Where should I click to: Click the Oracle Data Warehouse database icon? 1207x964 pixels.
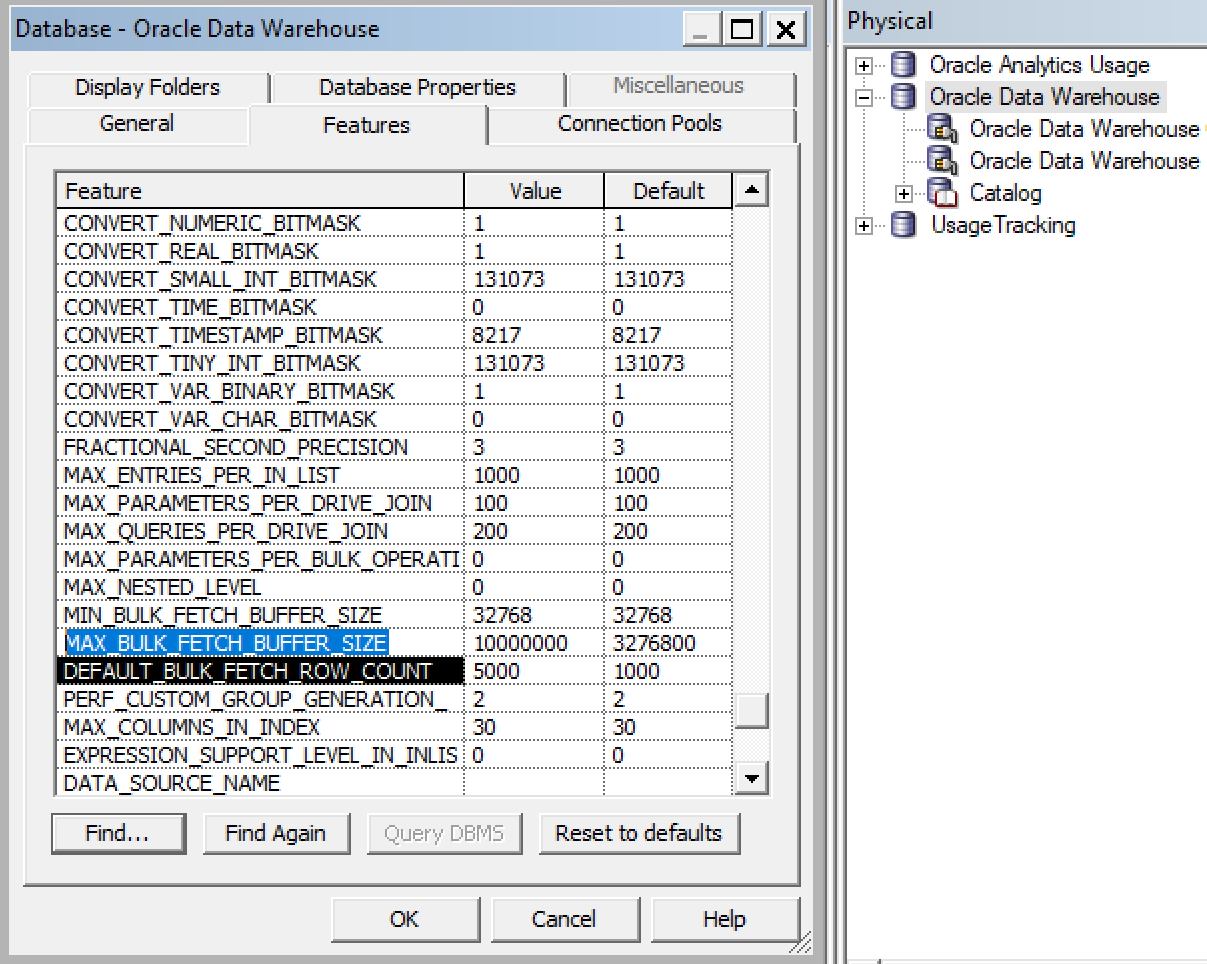tap(903, 97)
